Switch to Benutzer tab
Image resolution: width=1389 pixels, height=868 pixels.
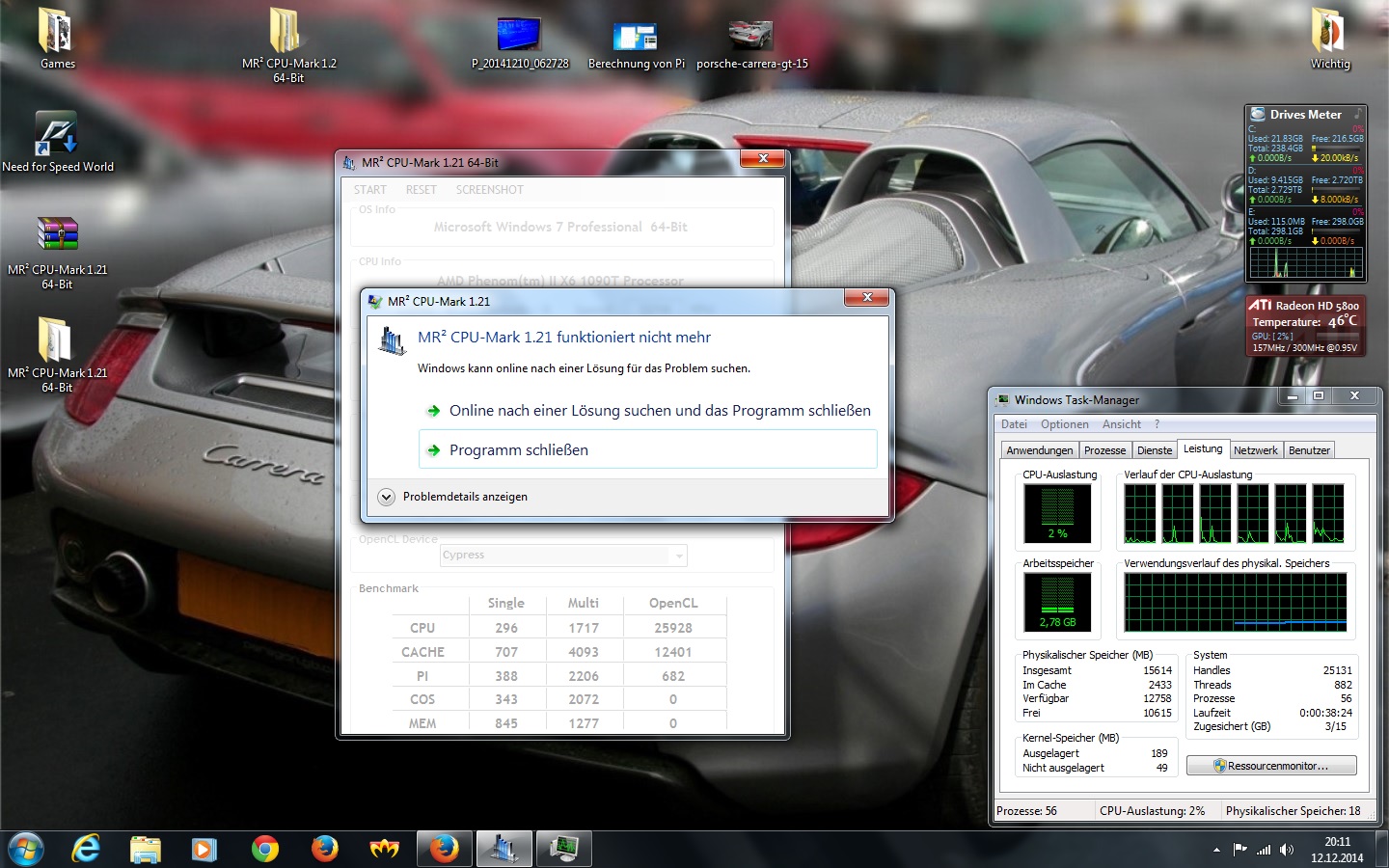pyautogui.click(x=1309, y=450)
